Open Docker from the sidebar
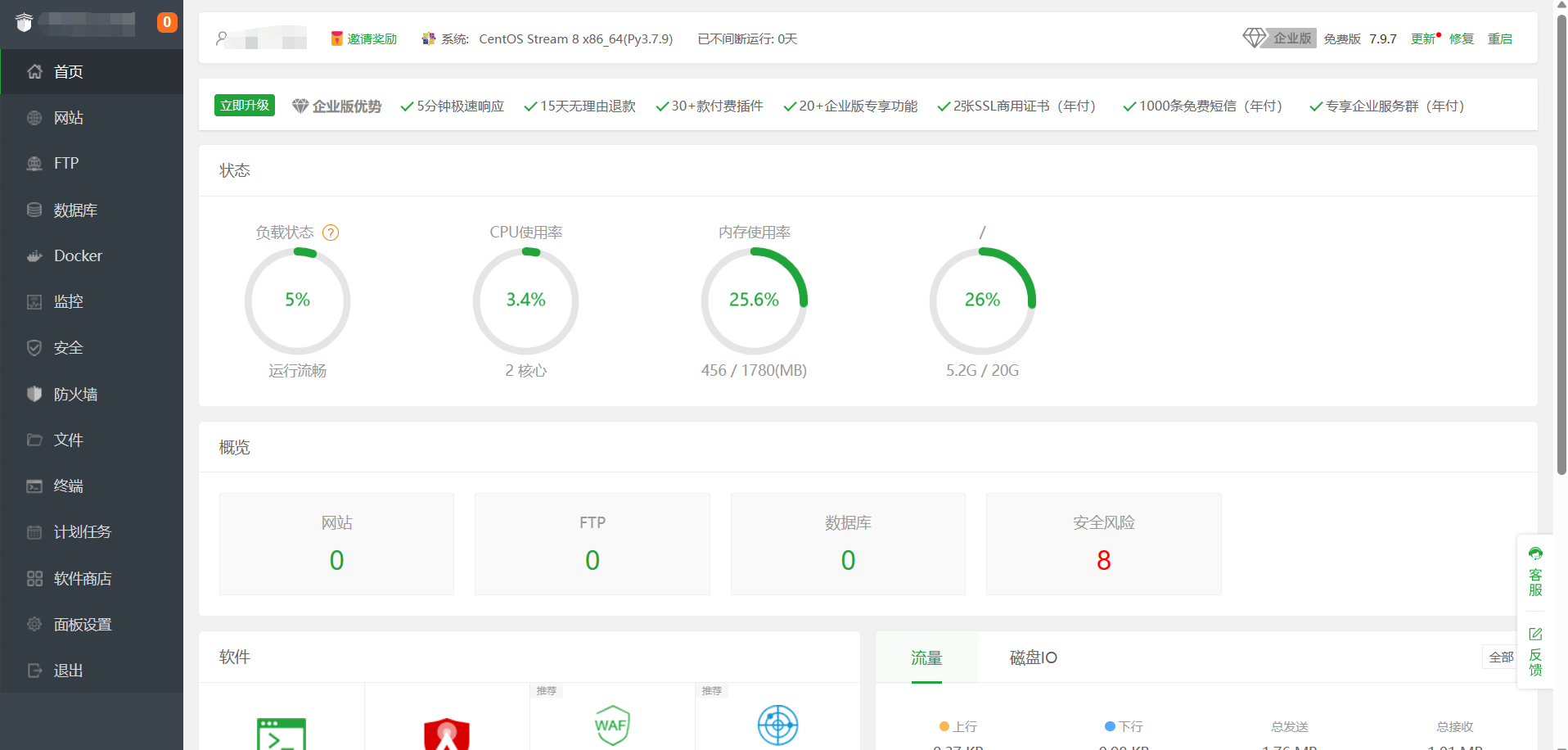Screen dimensions: 1568x750 pyautogui.click(x=78, y=255)
